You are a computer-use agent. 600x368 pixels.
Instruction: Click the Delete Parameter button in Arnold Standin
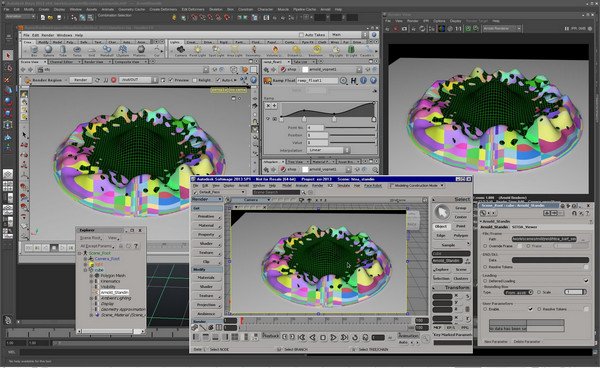pyautogui.click(x=527, y=342)
